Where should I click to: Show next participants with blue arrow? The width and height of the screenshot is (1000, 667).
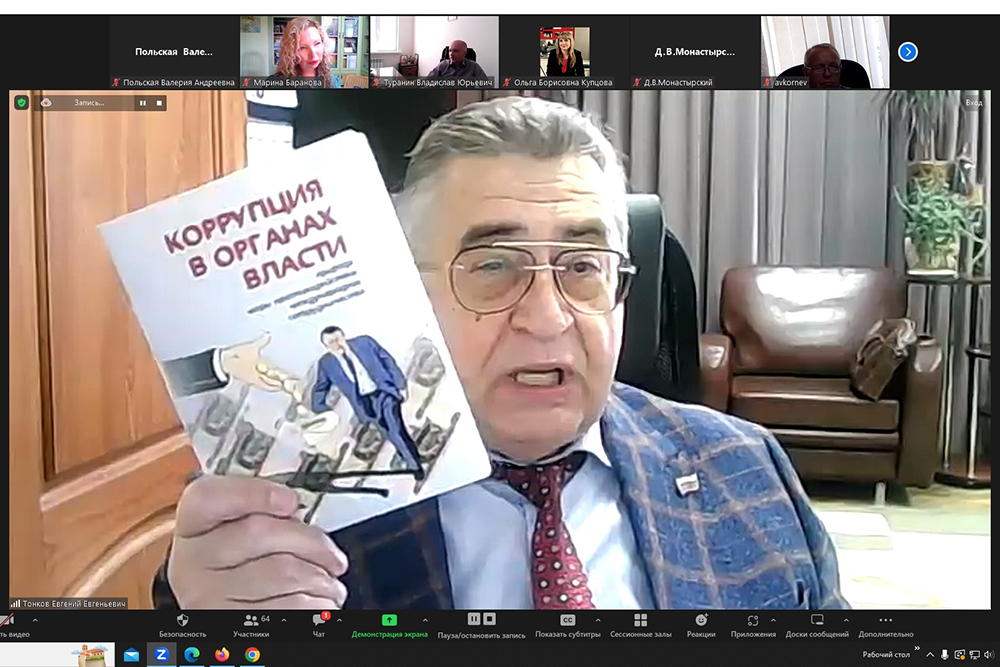click(907, 51)
